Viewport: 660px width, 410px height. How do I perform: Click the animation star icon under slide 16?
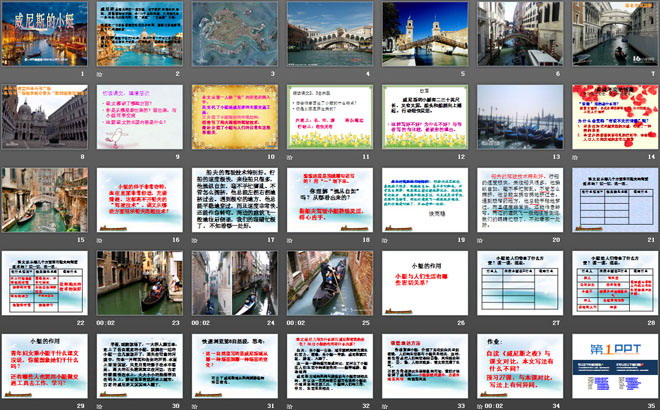(x=100, y=240)
